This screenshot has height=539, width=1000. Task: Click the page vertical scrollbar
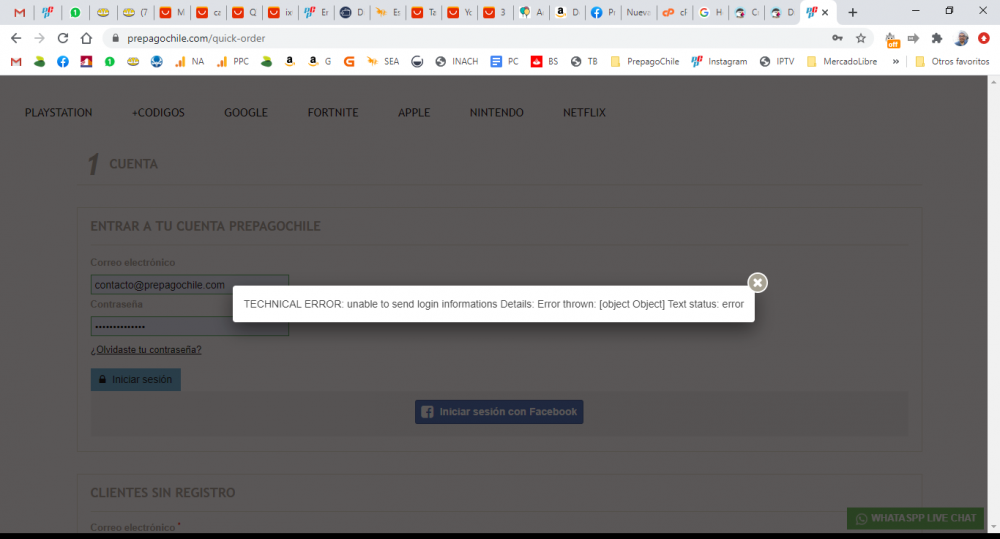click(x=994, y=306)
